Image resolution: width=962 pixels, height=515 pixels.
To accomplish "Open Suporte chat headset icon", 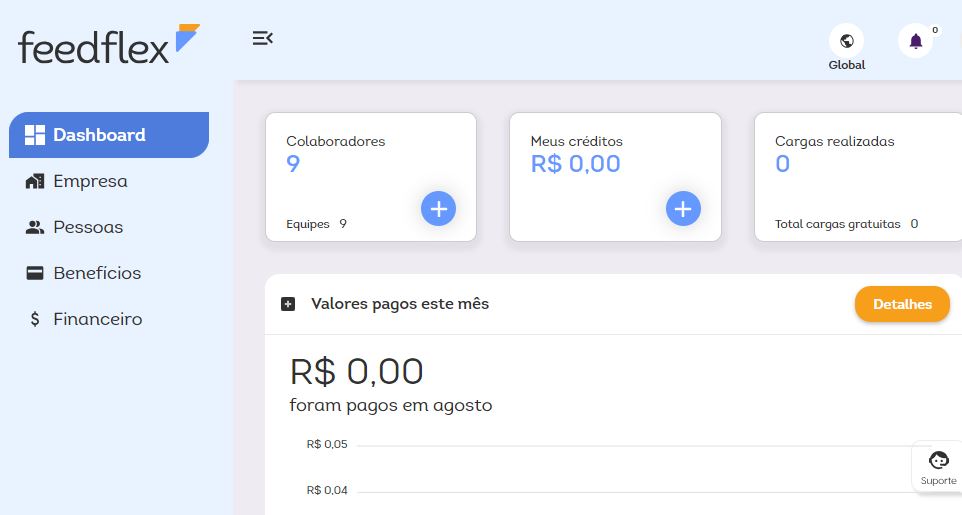I will coord(938,461).
